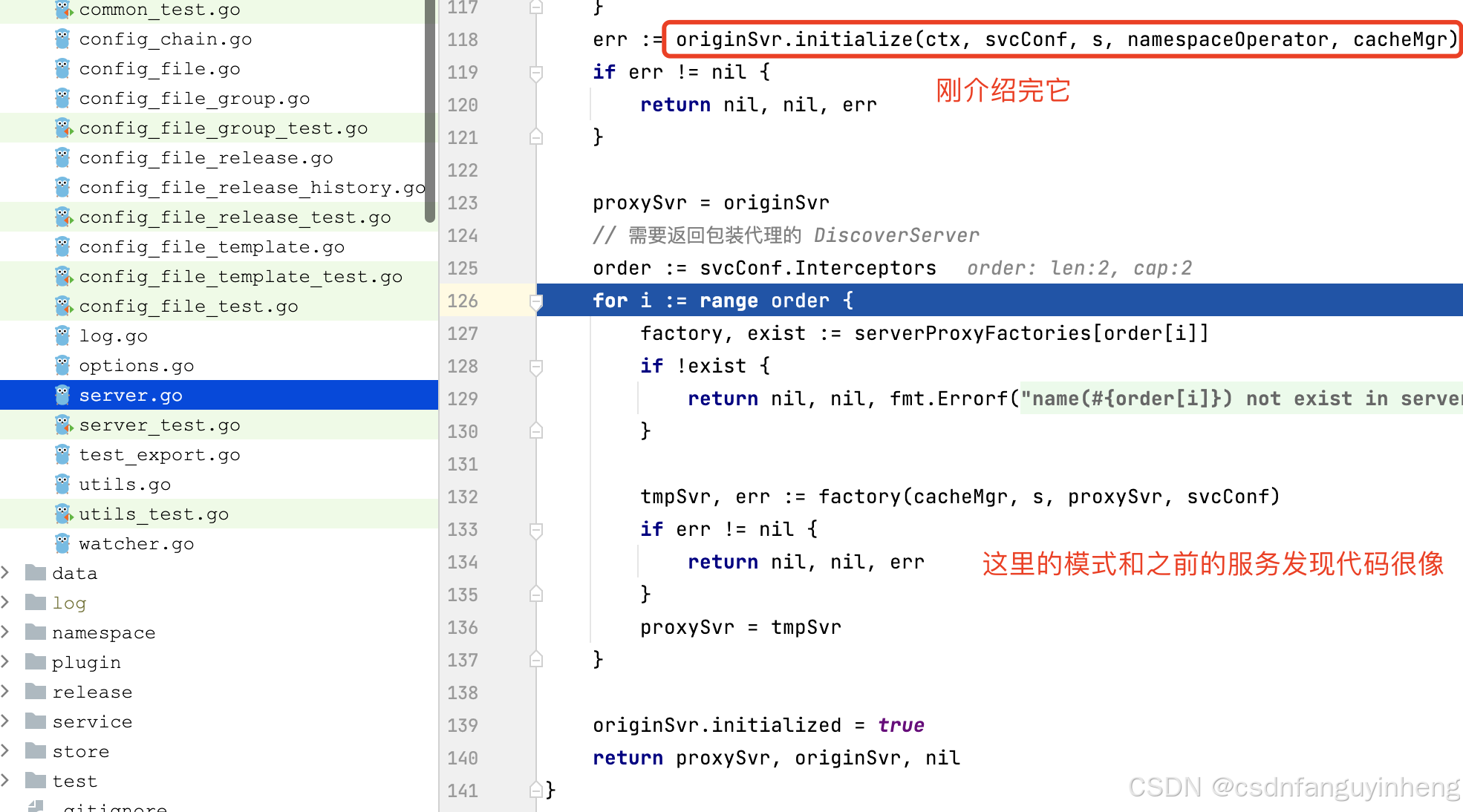Fold the for loop at line 126
This screenshot has height=812, width=1463.
pyautogui.click(x=536, y=301)
